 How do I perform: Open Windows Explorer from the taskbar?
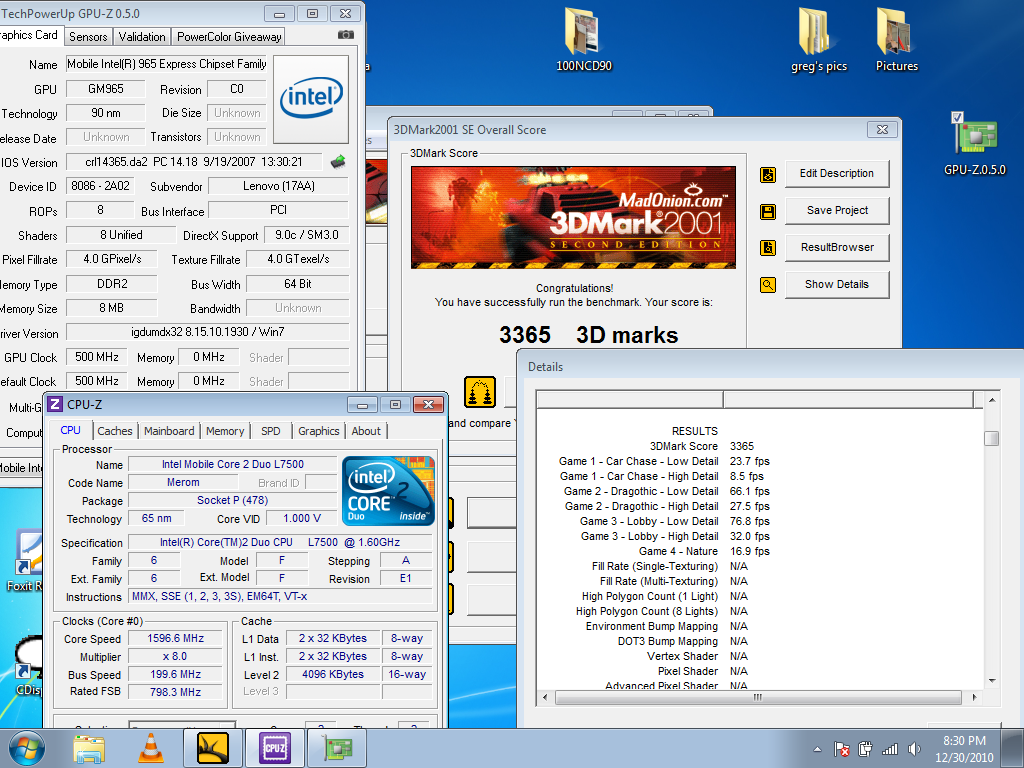(x=89, y=748)
